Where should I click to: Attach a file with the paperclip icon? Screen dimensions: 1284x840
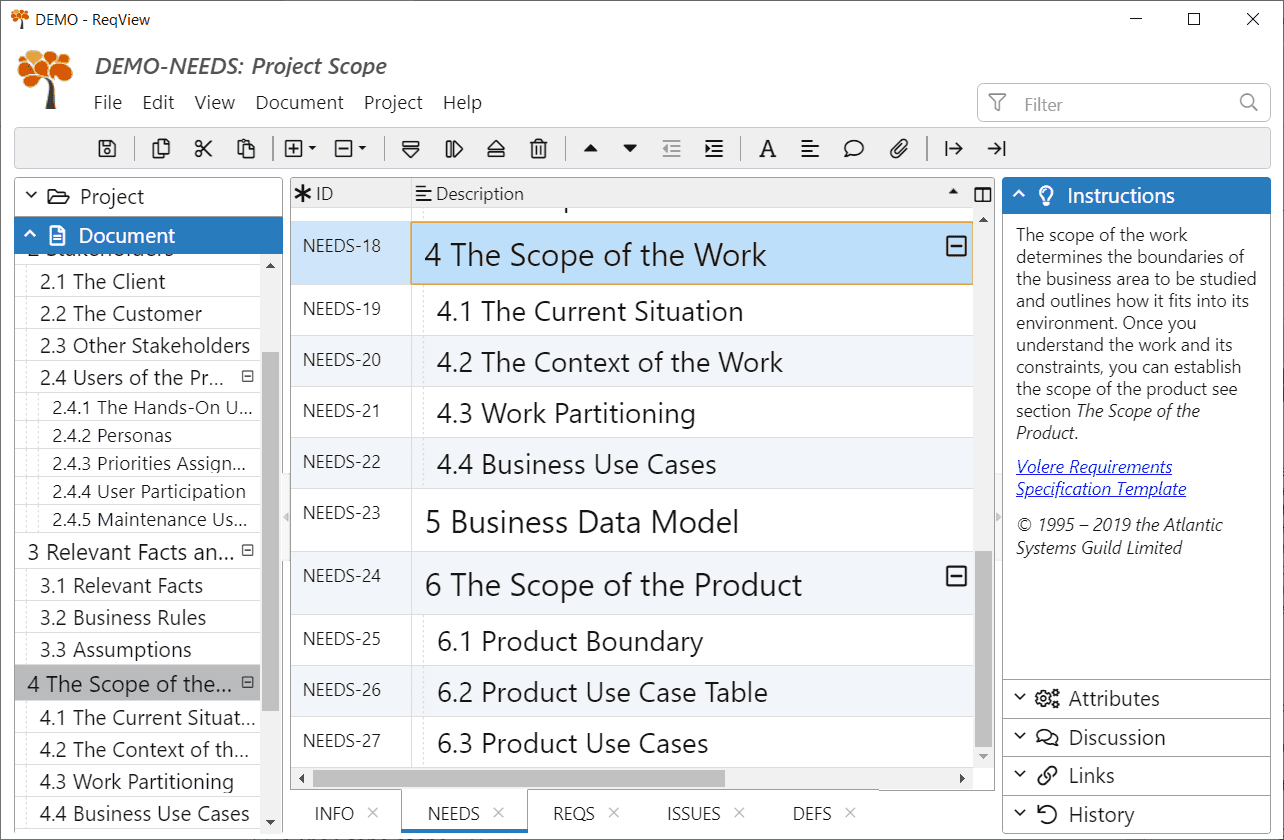tap(898, 148)
